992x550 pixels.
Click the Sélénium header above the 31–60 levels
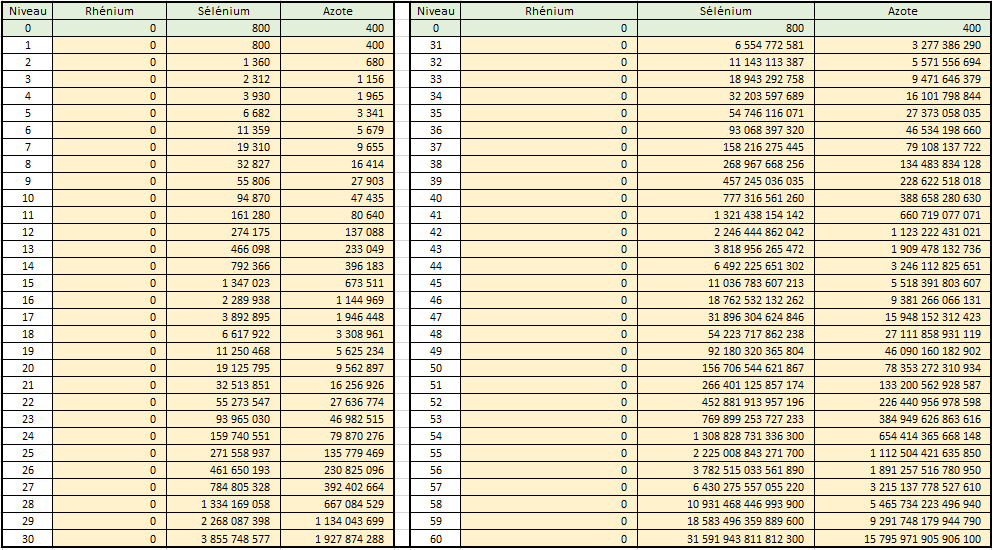point(725,11)
